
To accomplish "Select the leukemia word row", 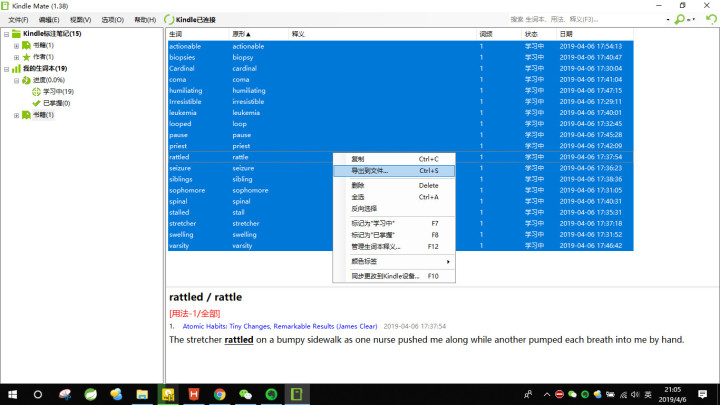I will pos(400,112).
